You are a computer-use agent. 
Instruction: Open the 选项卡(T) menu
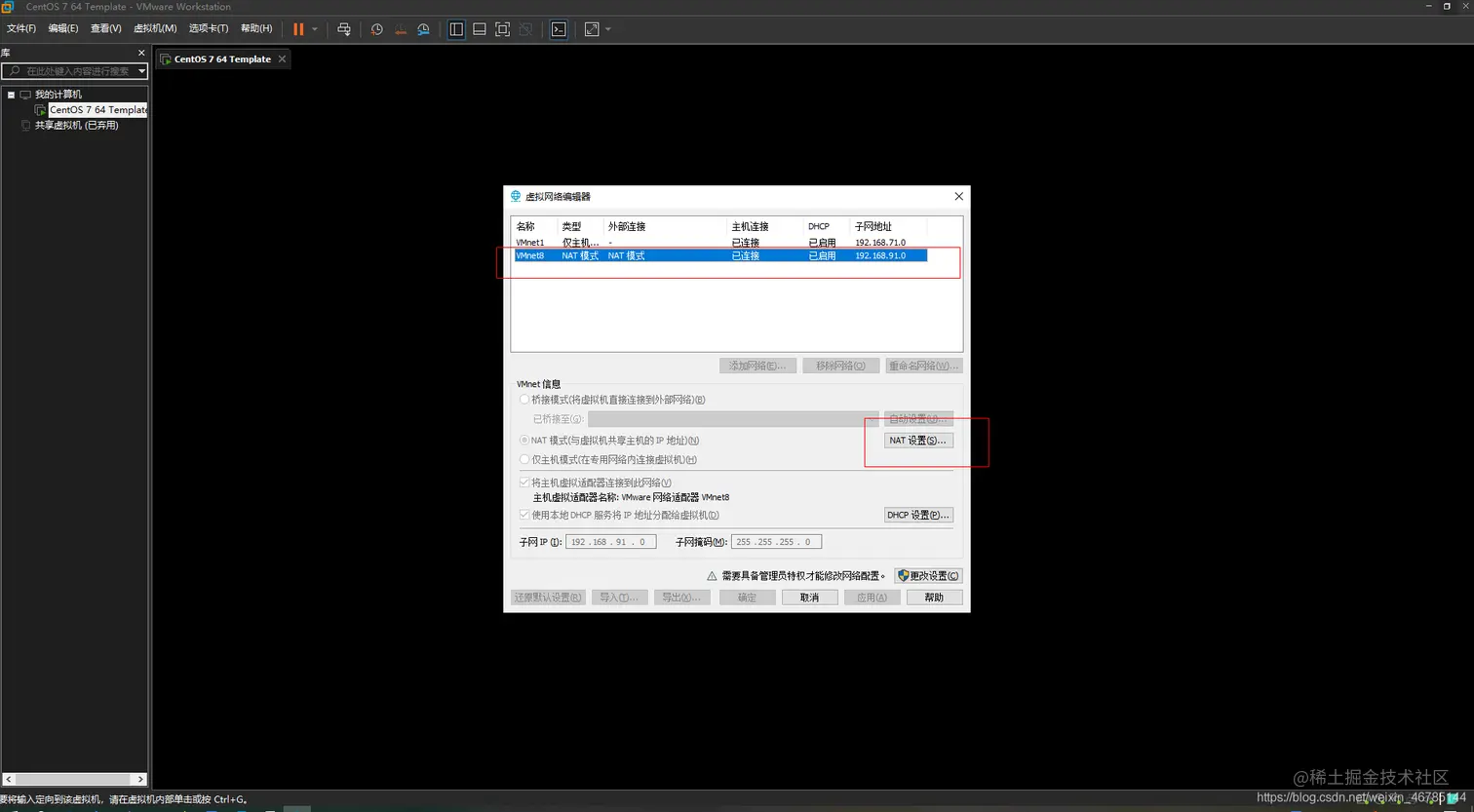(x=209, y=29)
